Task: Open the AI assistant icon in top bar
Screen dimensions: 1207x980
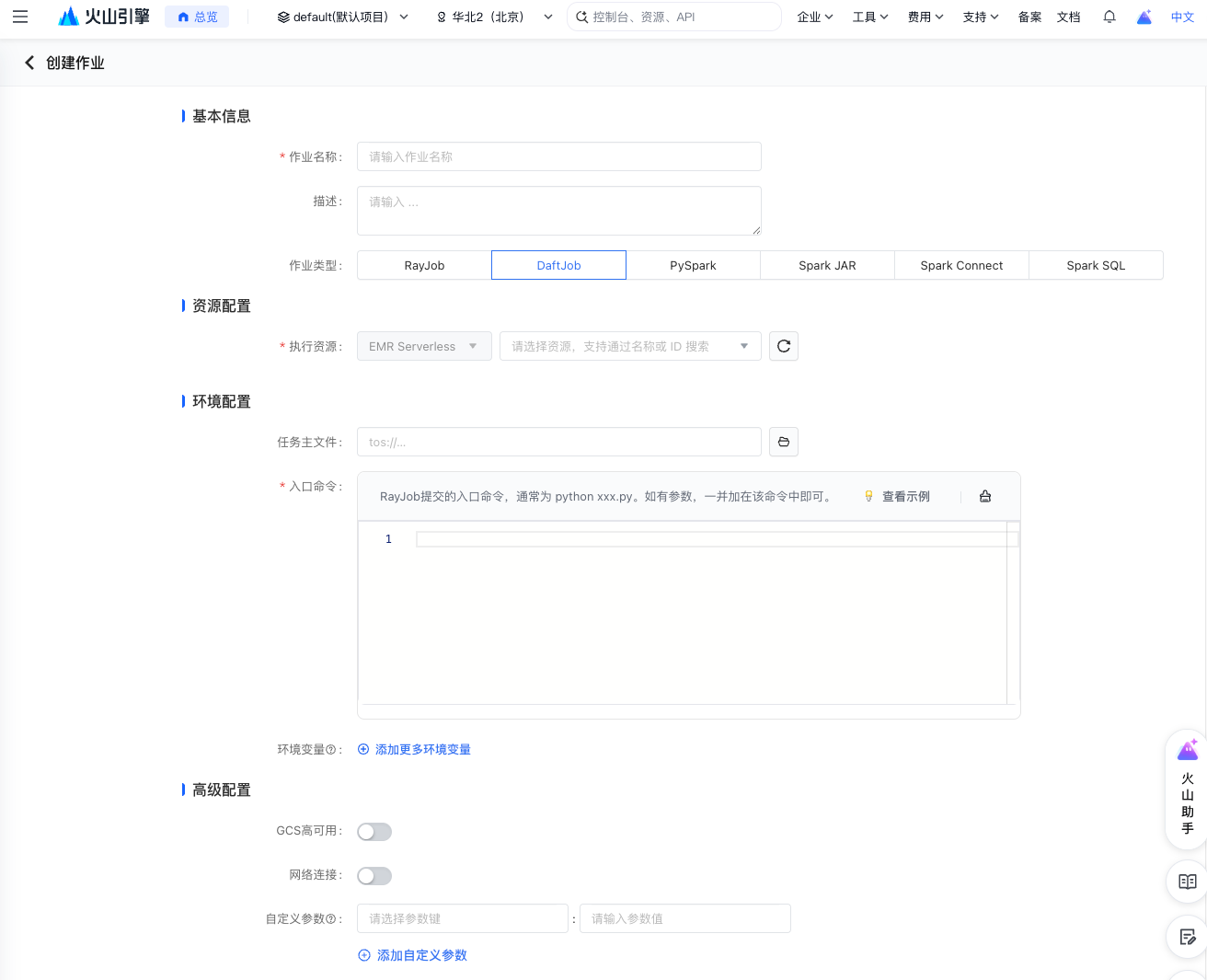Action: 1144,17
